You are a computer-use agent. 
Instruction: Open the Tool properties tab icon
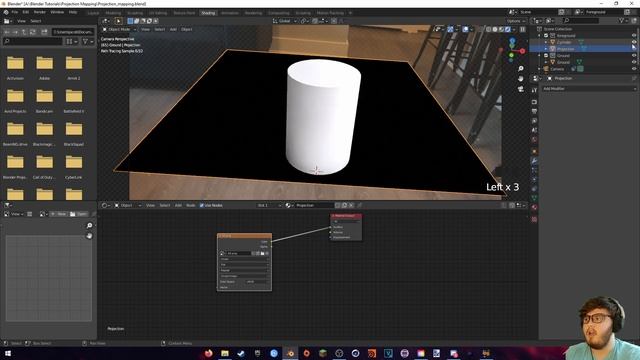[534, 90]
